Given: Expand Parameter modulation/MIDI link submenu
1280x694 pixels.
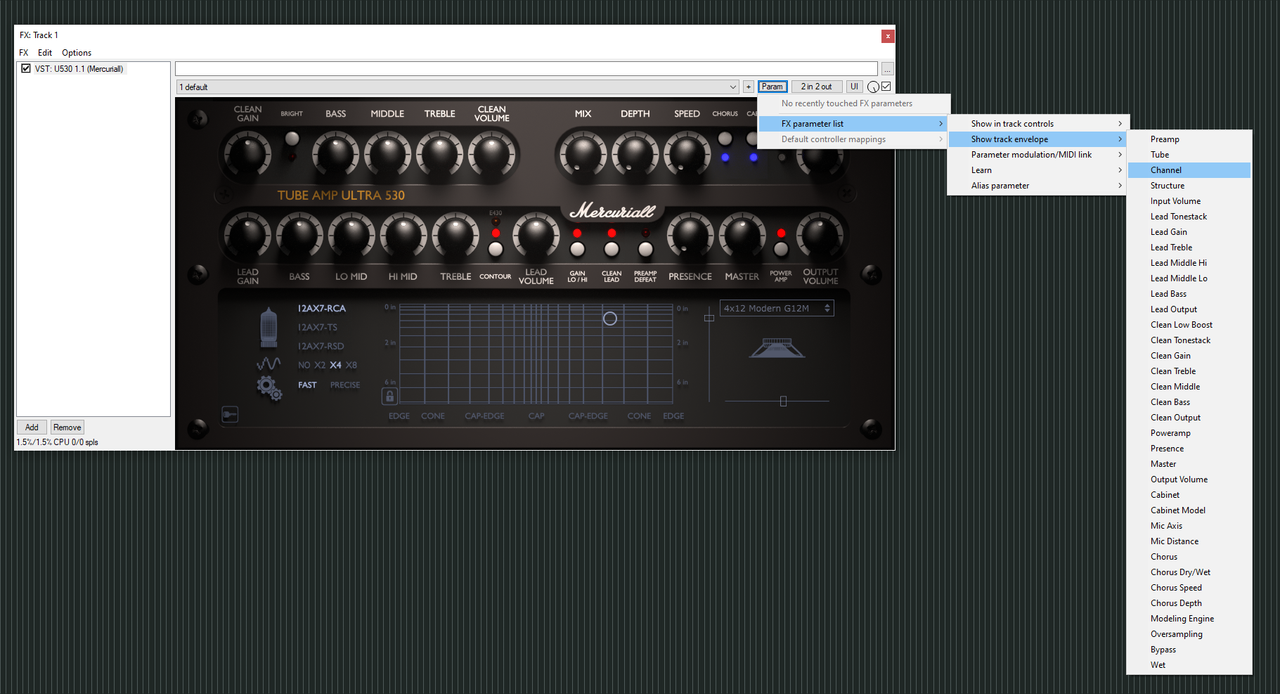Looking at the screenshot, I should 1037,155.
